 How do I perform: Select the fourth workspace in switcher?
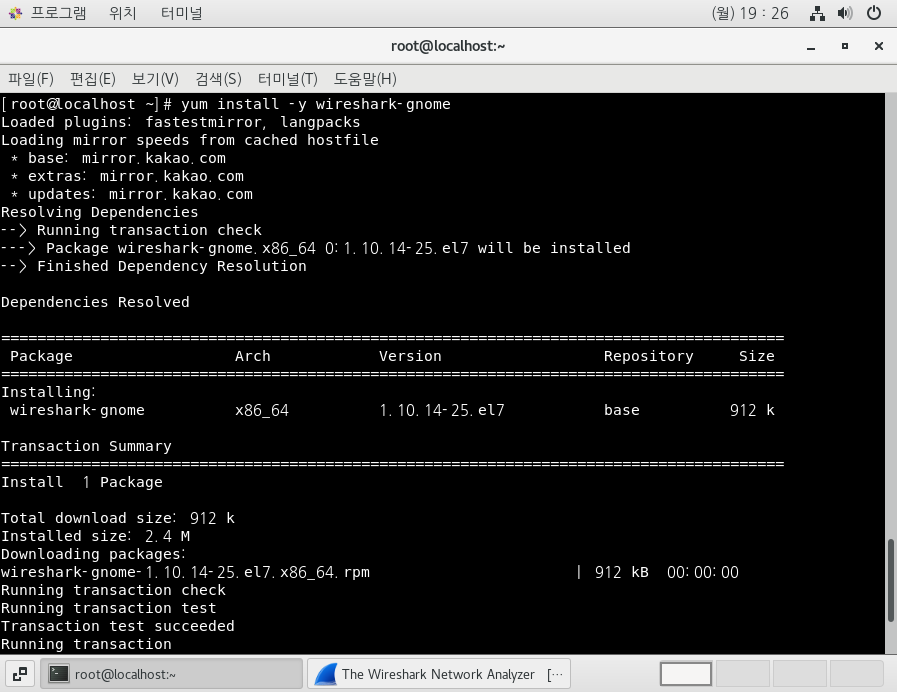[856, 674]
